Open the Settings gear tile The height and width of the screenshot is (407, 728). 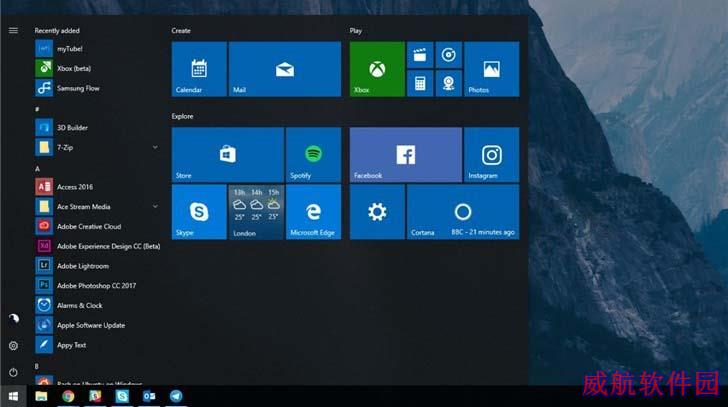[x=377, y=212]
